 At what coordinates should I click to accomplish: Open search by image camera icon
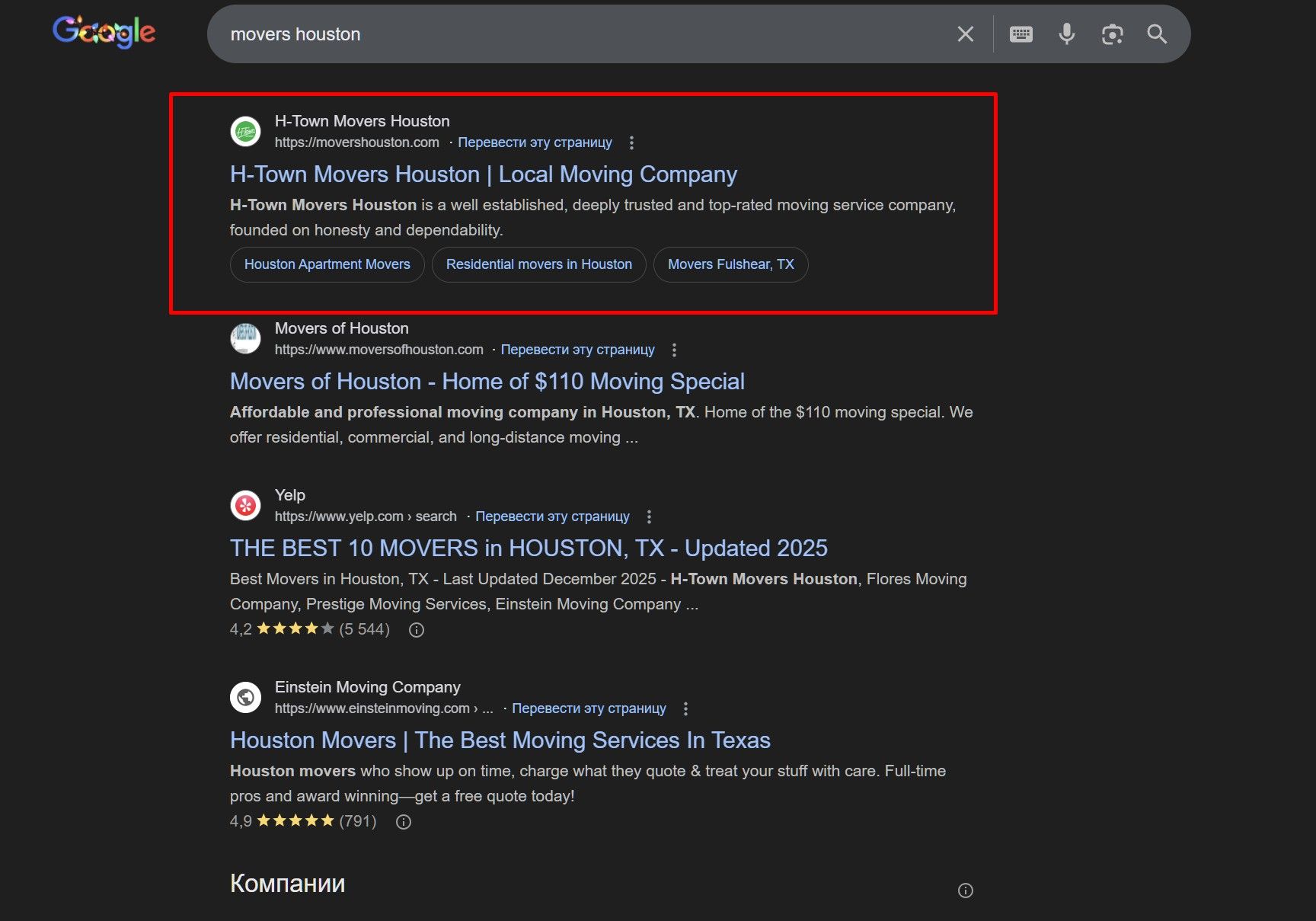pos(1112,34)
